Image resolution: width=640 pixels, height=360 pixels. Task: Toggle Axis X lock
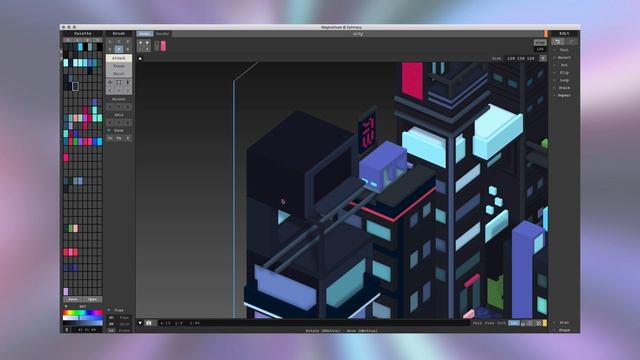pyautogui.click(x=110, y=122)
